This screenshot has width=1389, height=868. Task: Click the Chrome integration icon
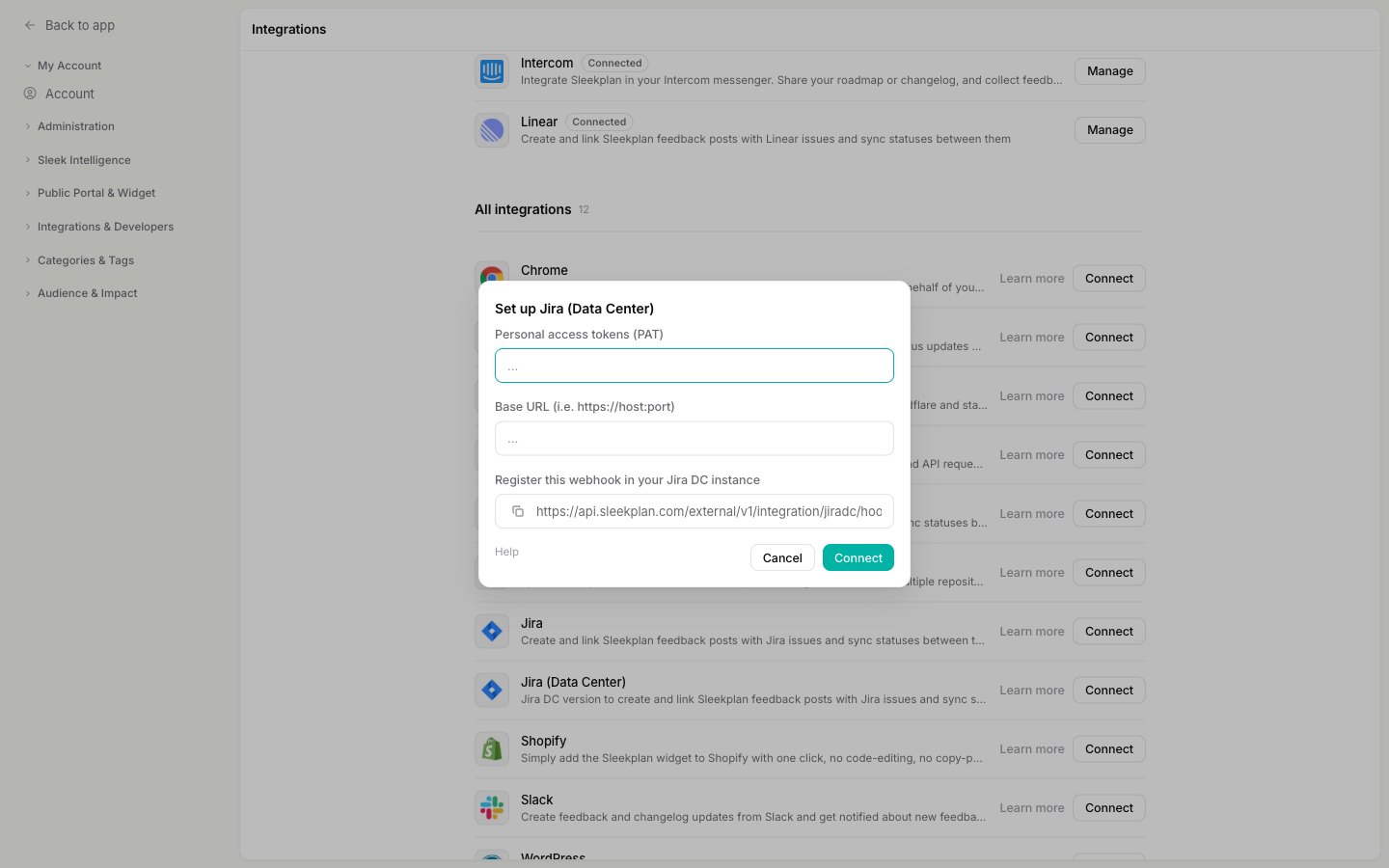pos(492,273)
